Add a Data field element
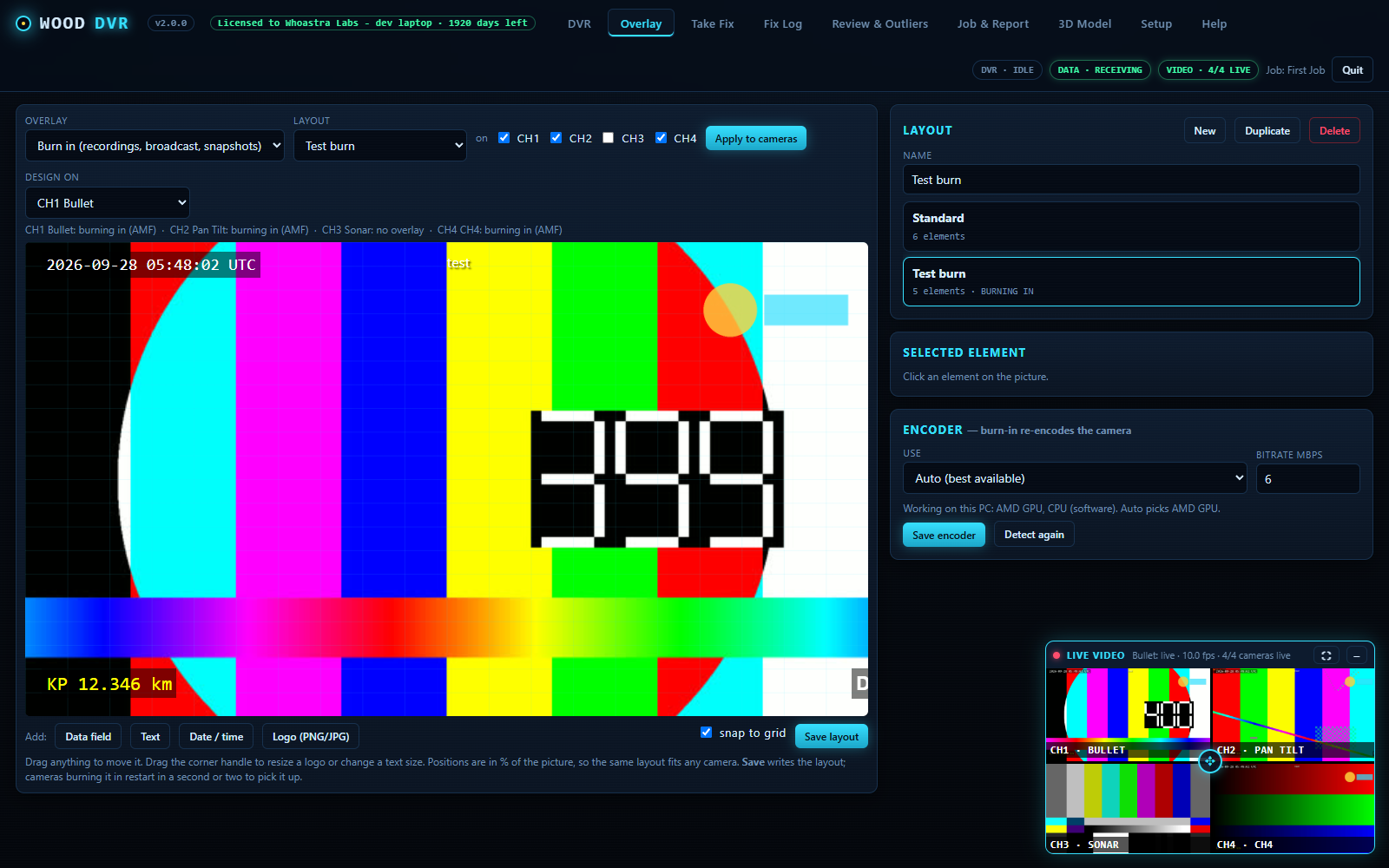 88,736
